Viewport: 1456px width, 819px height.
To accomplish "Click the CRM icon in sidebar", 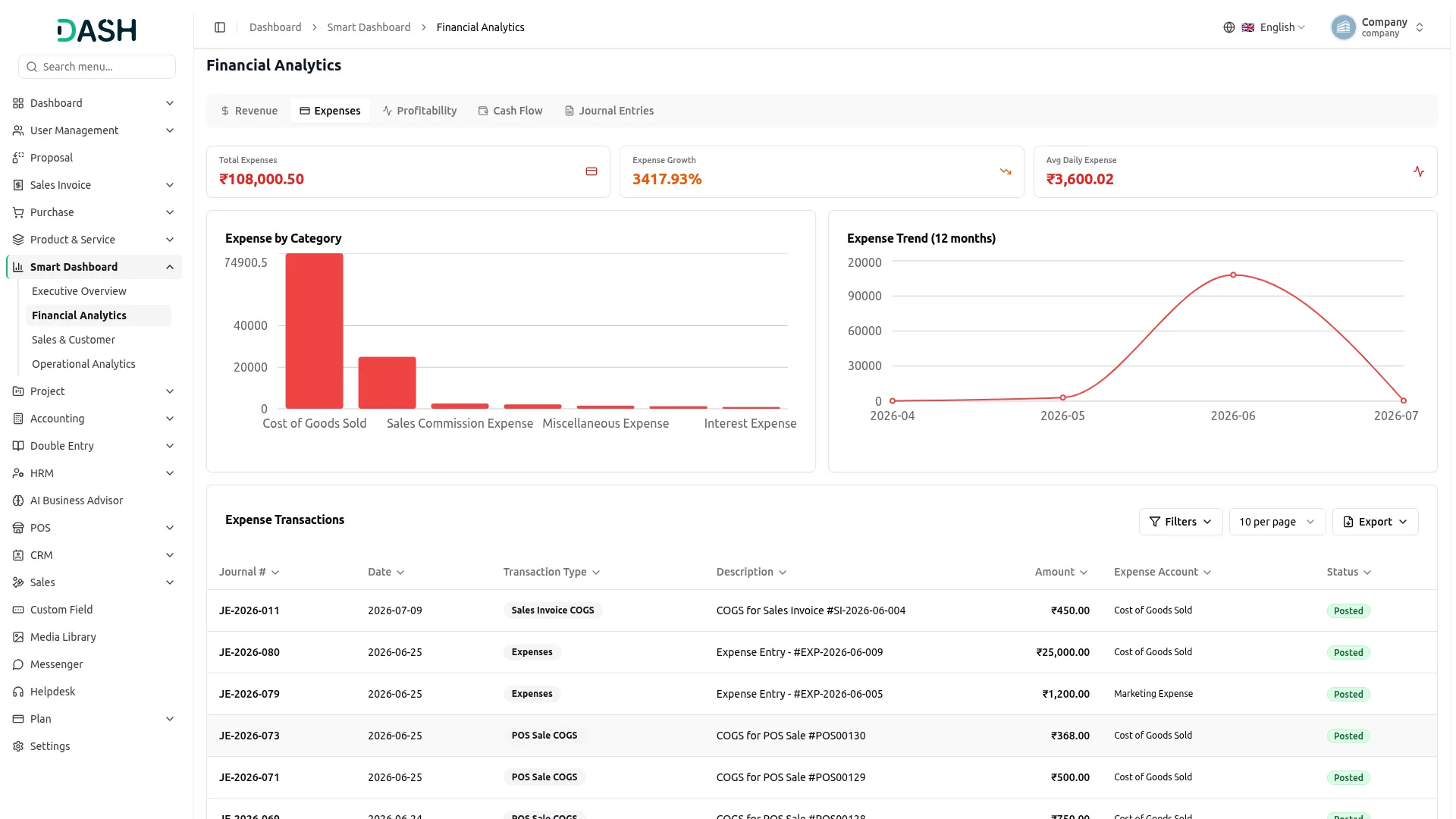I will (18, 555).
